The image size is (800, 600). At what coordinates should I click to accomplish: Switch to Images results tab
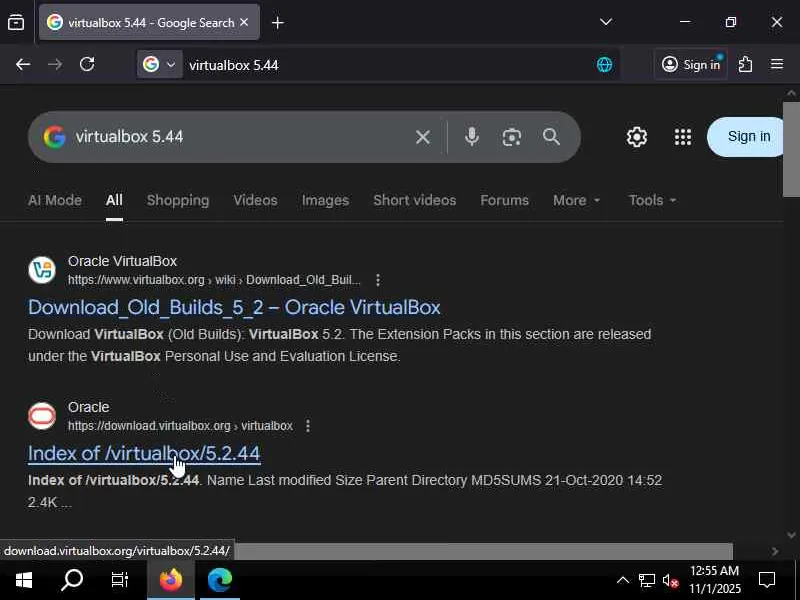pos(326,200)
